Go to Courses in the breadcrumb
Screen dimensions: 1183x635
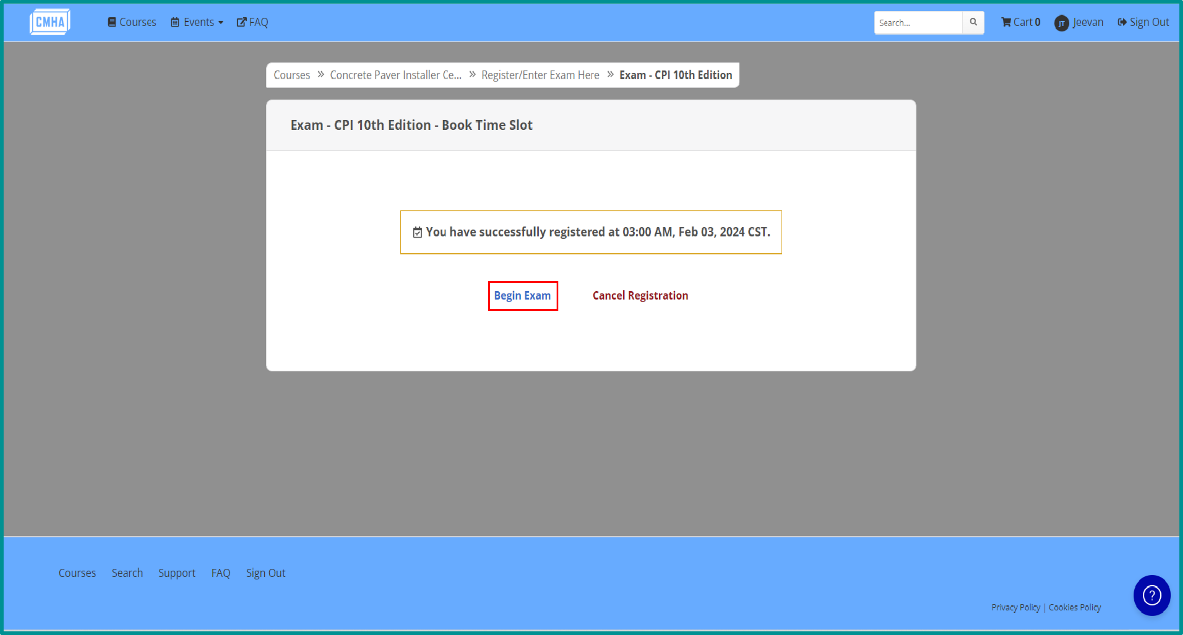[292, 75]
